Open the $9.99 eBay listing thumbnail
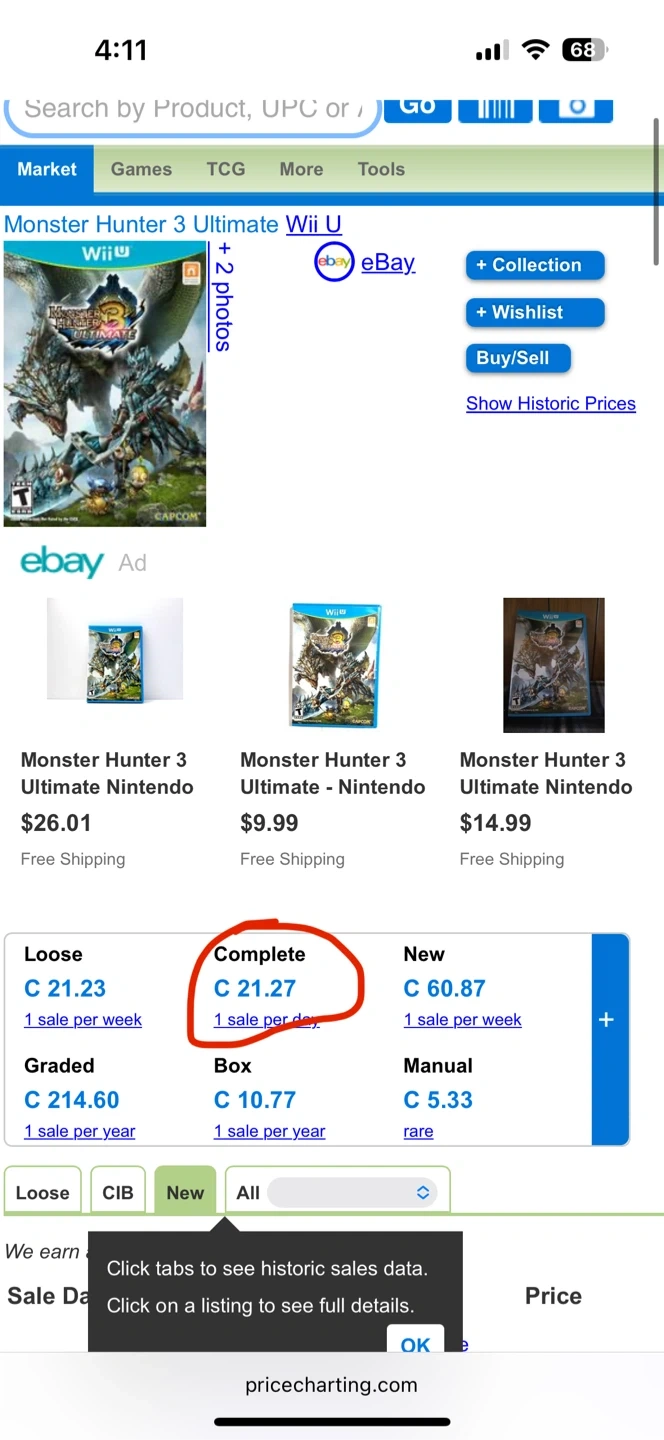This screenshot has width=664, height=1440. [x=334, y=665]
